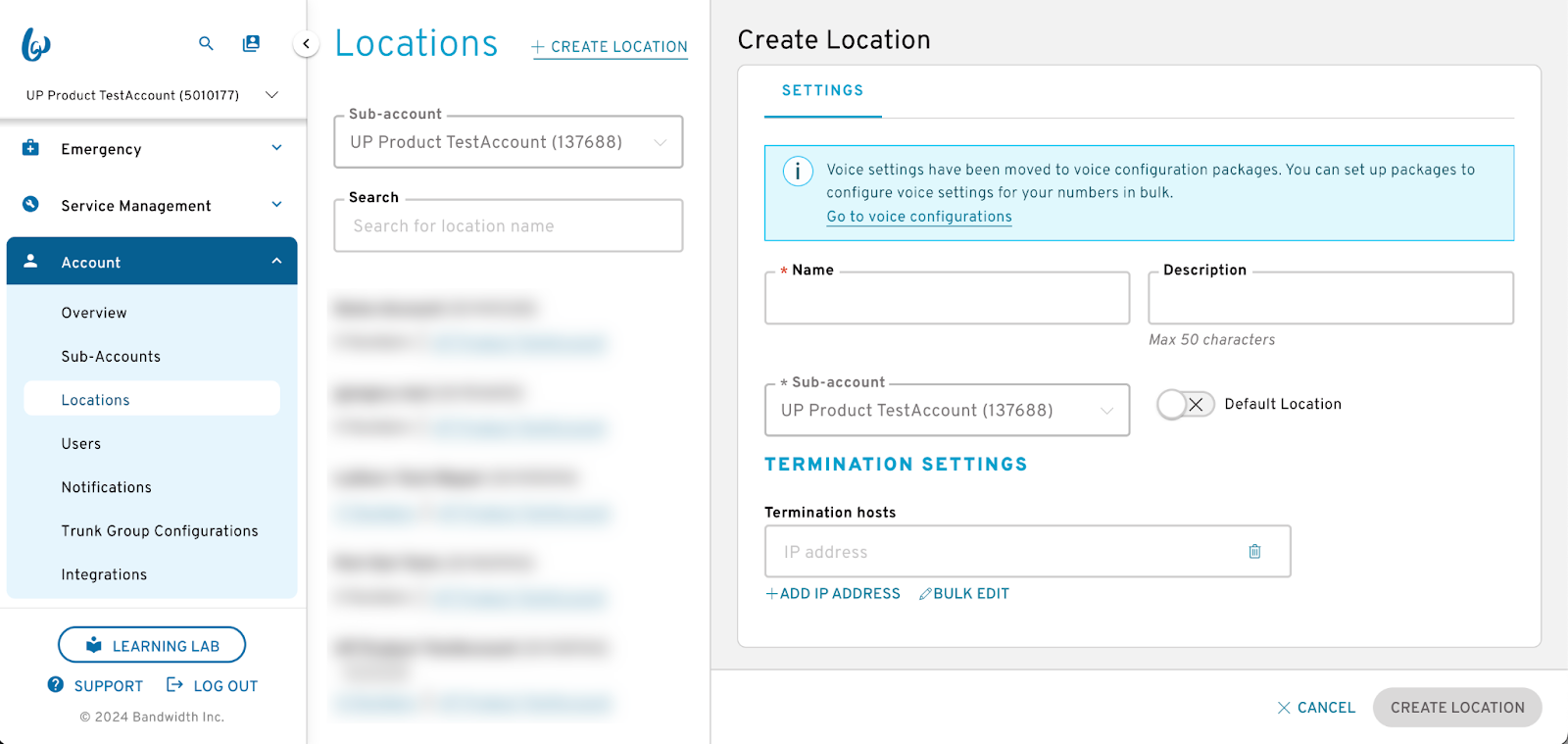Click Bulk Edit
The image size is (1568, 744).
point(964,594)
